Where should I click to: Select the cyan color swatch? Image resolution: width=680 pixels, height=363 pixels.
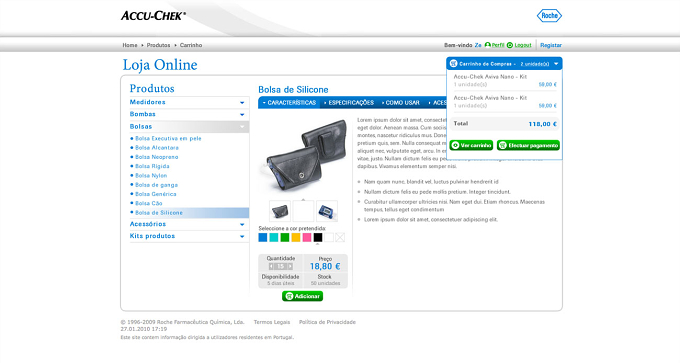point(274,237)
